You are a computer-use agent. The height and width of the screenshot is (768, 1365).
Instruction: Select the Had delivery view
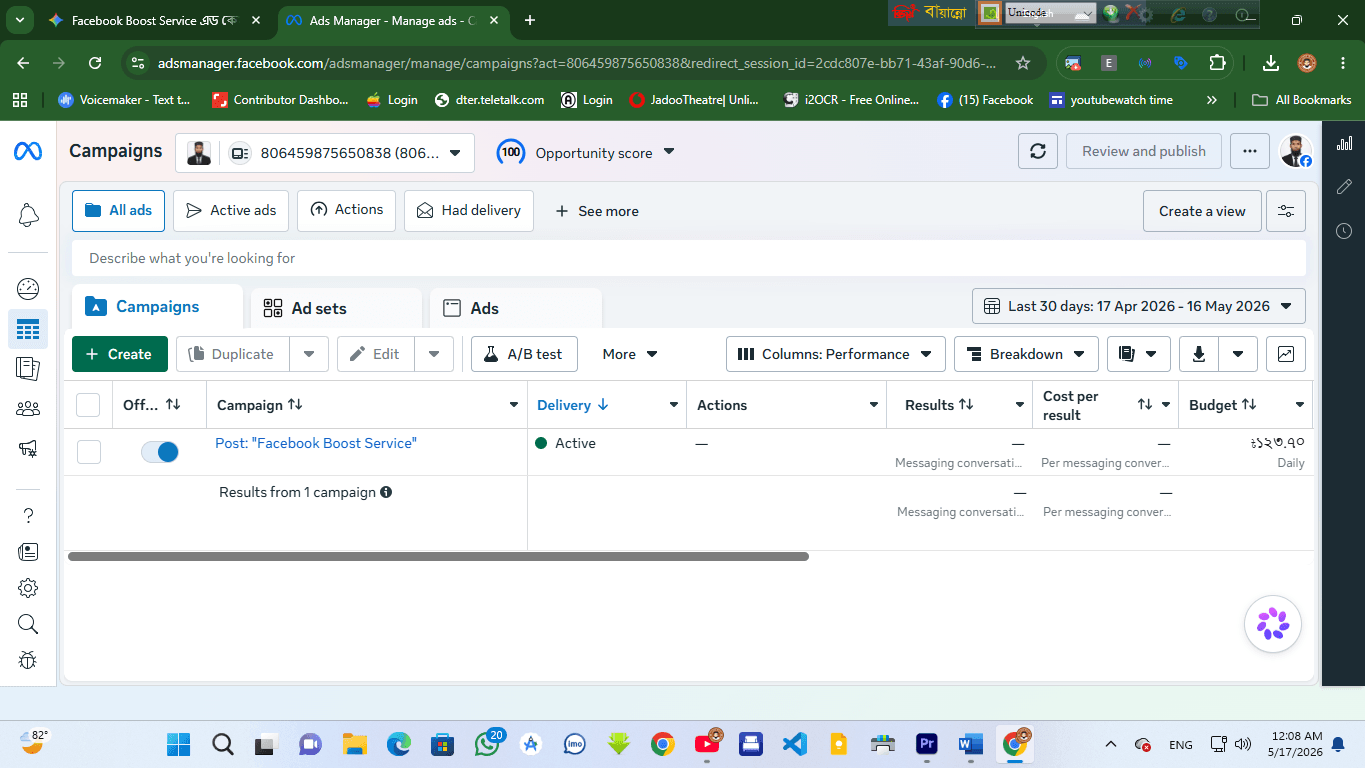click(469, 211)
